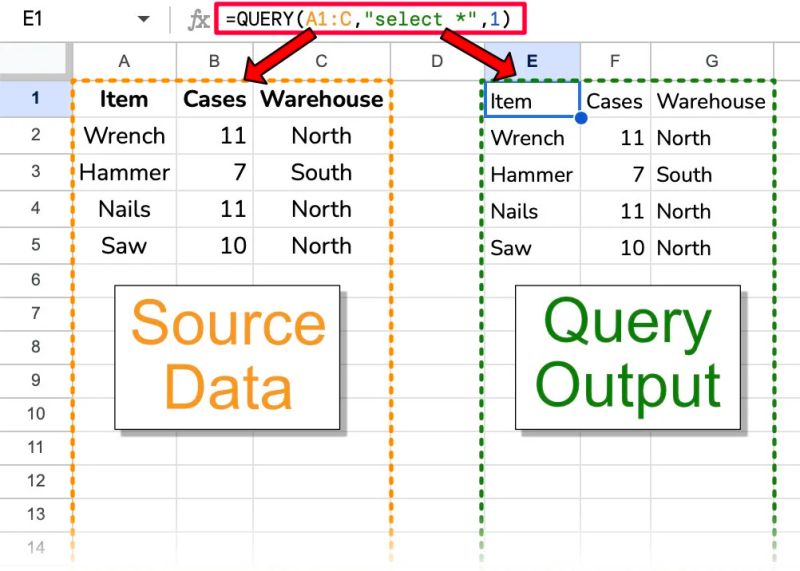Open the Name box dropdown arrow

click(x=144, y=19)
